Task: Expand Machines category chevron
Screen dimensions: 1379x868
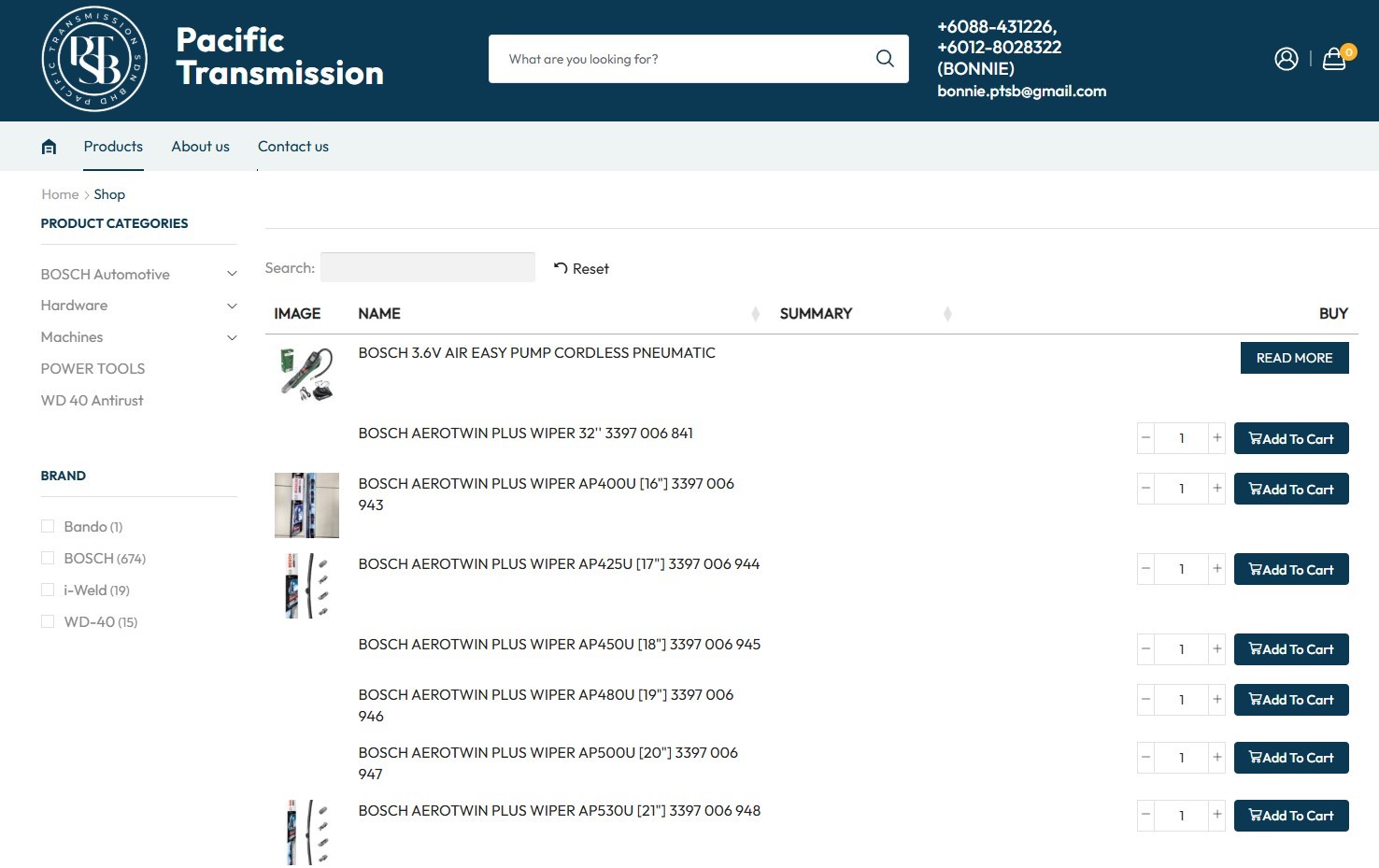Action: tap(232, 337)
